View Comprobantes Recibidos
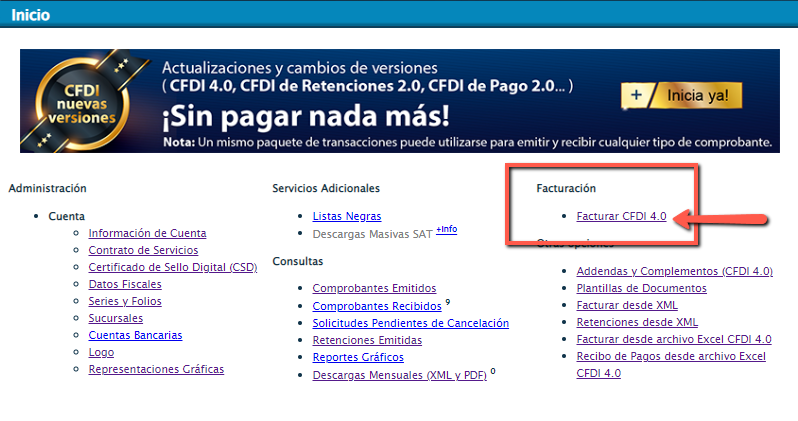This screenshot has width=798, height=421. (377, 306)
